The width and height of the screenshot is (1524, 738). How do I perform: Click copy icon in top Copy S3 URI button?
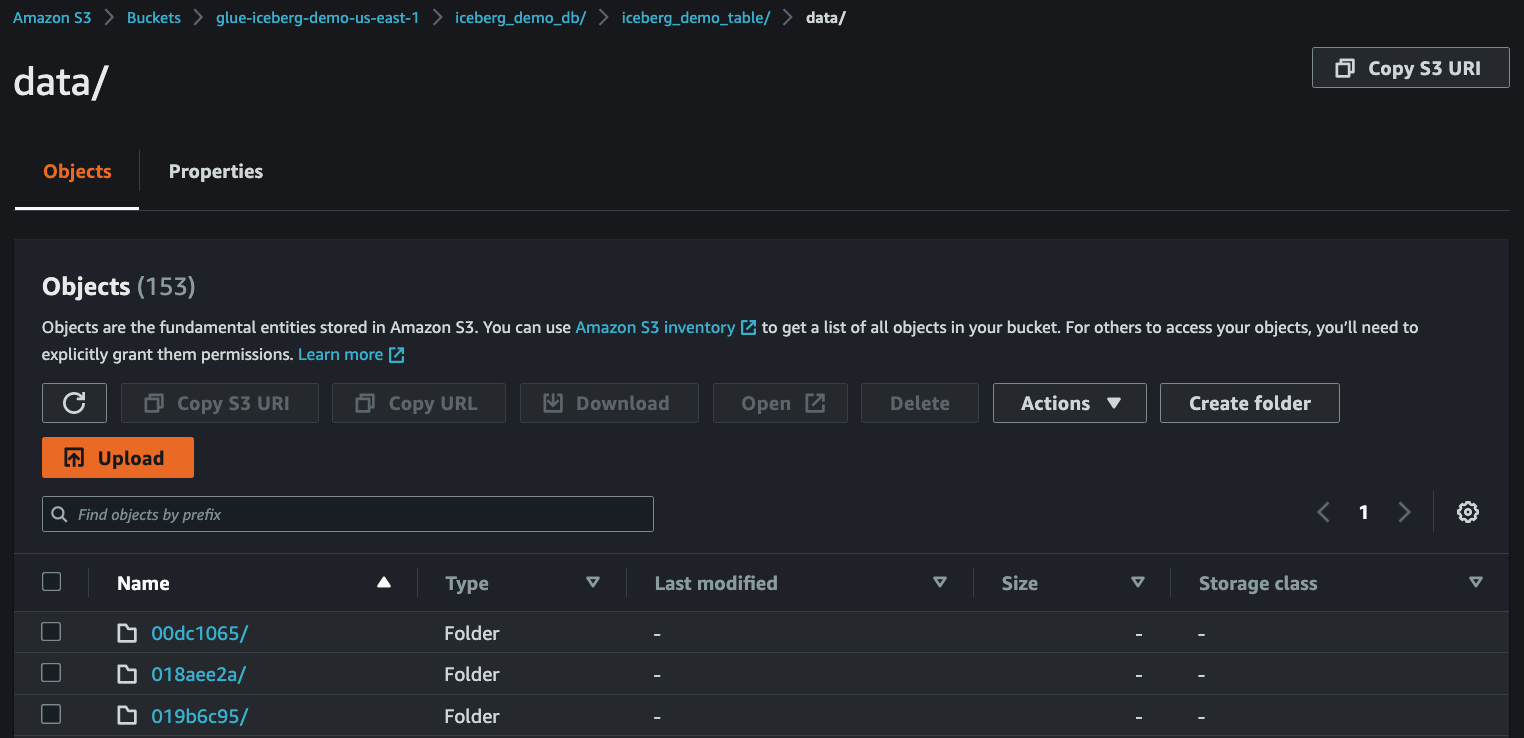[1345, 68]
